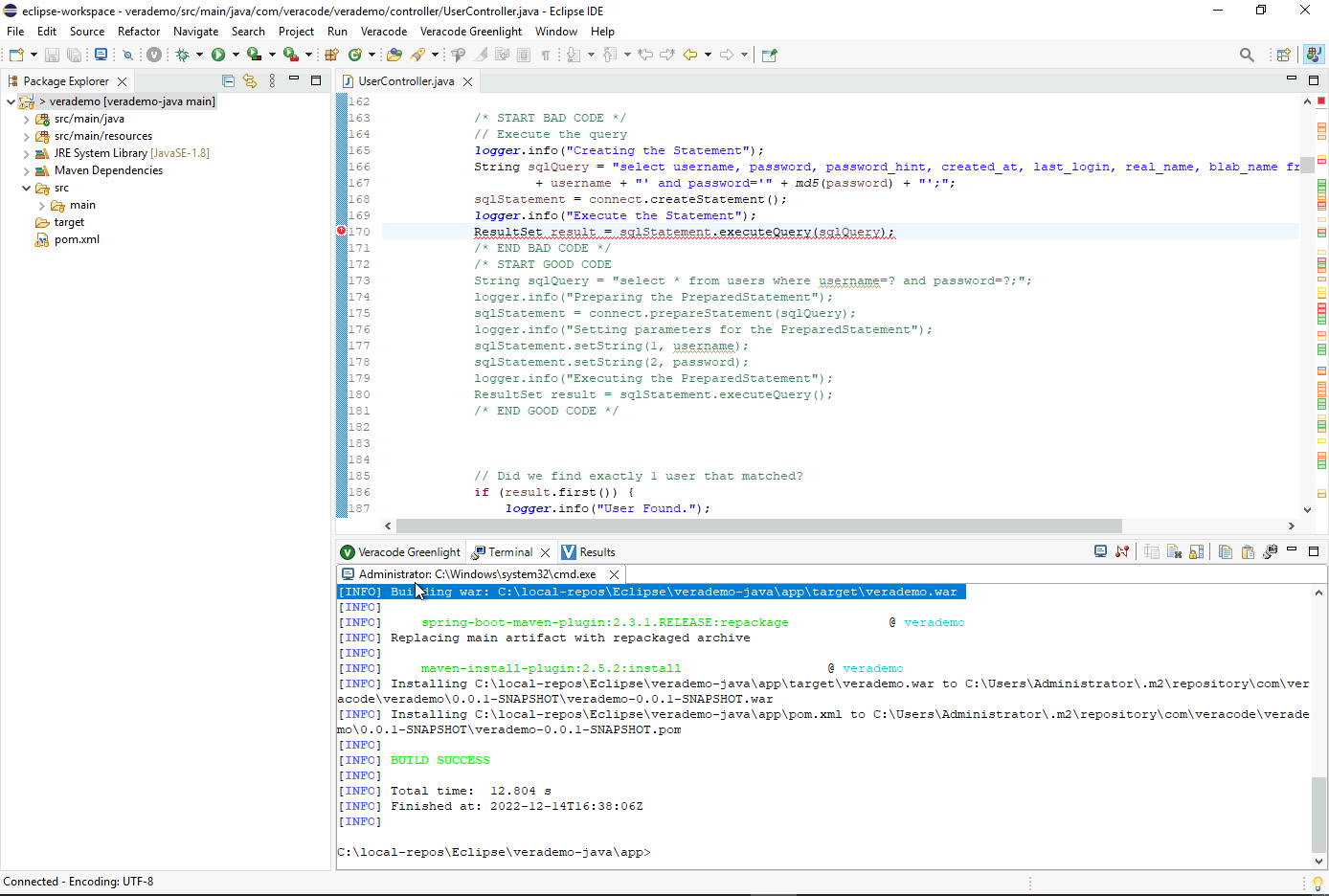
Task: Expand JRE System Library node
Action: 26,153
